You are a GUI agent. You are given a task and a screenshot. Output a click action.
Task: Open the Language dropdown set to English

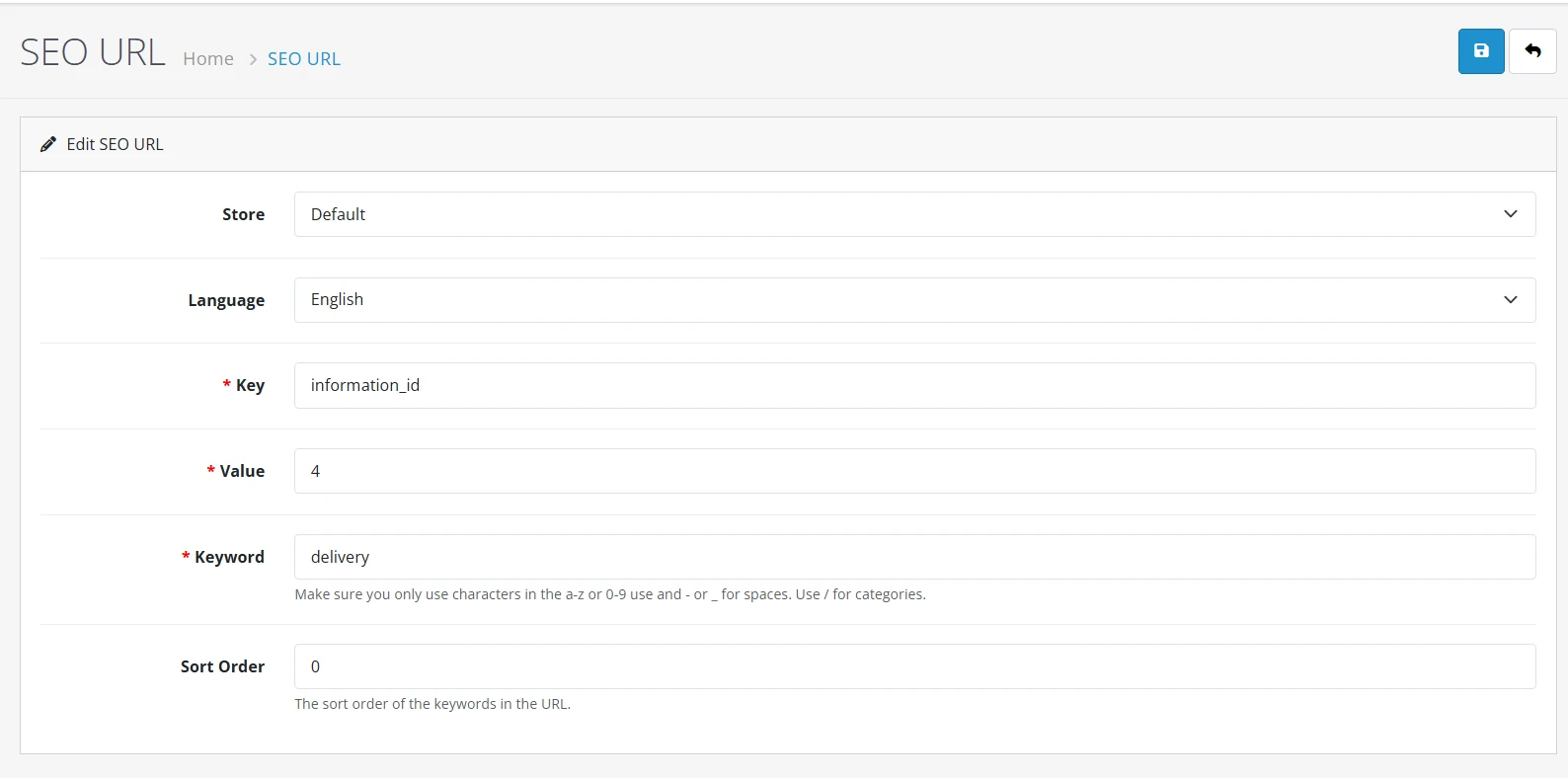914,300
